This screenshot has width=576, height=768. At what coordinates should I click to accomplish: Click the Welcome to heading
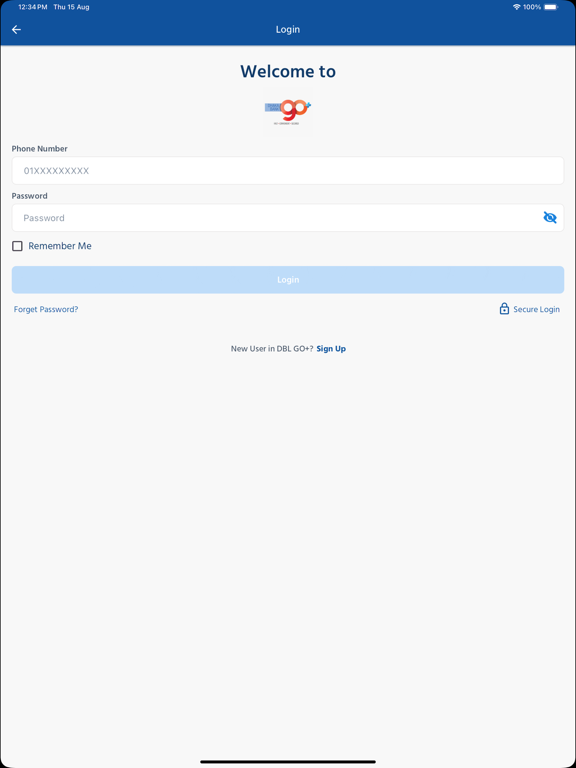point(288,72)
